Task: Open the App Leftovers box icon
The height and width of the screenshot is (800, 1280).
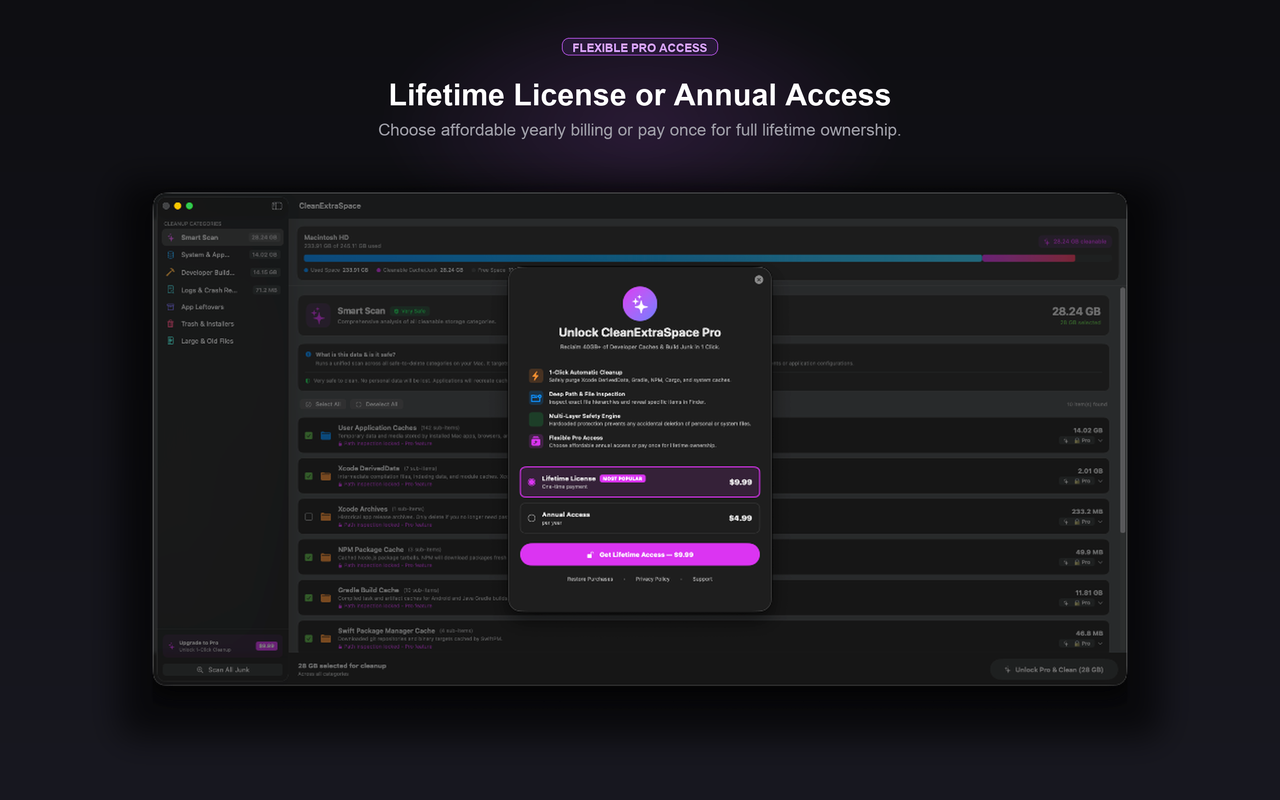Action: click(170, 307)
